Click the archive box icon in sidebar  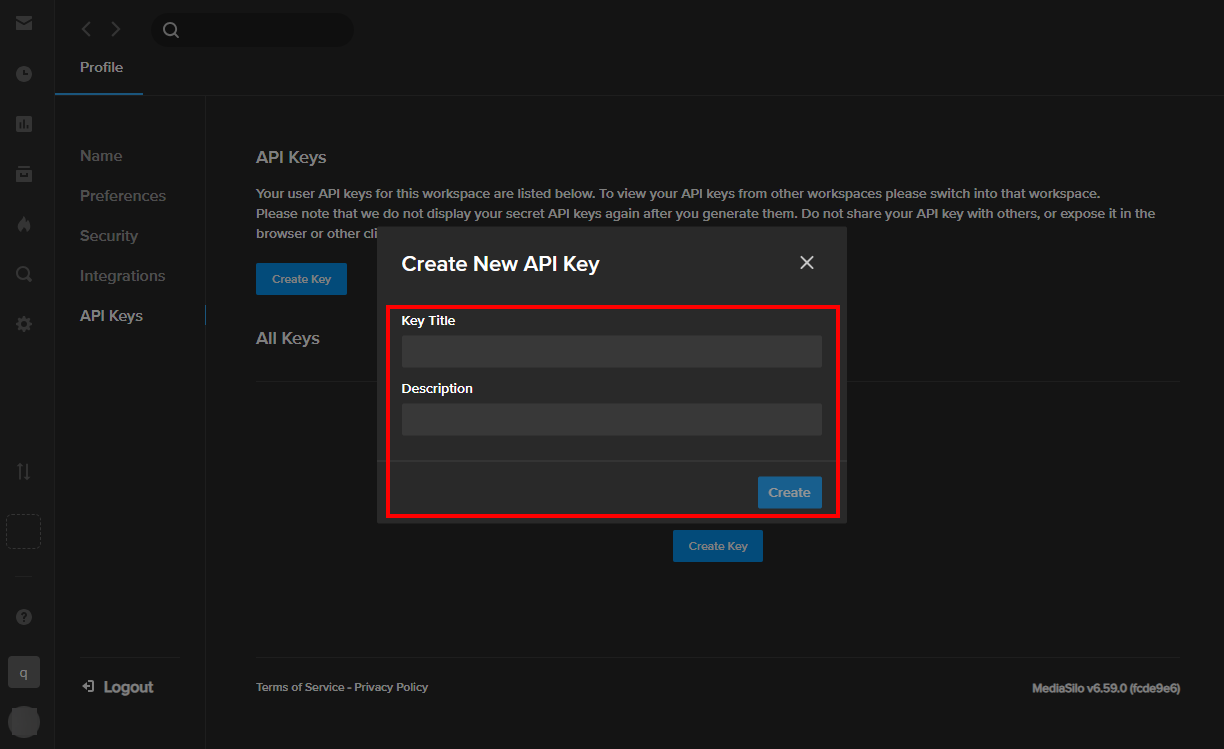[24, 174]
